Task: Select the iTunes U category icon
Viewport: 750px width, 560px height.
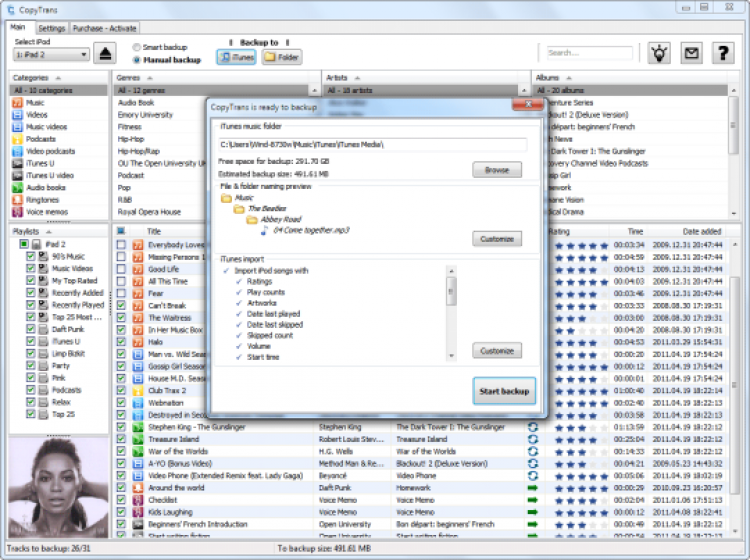Action: pyautogui.click(x=17, y=163)
